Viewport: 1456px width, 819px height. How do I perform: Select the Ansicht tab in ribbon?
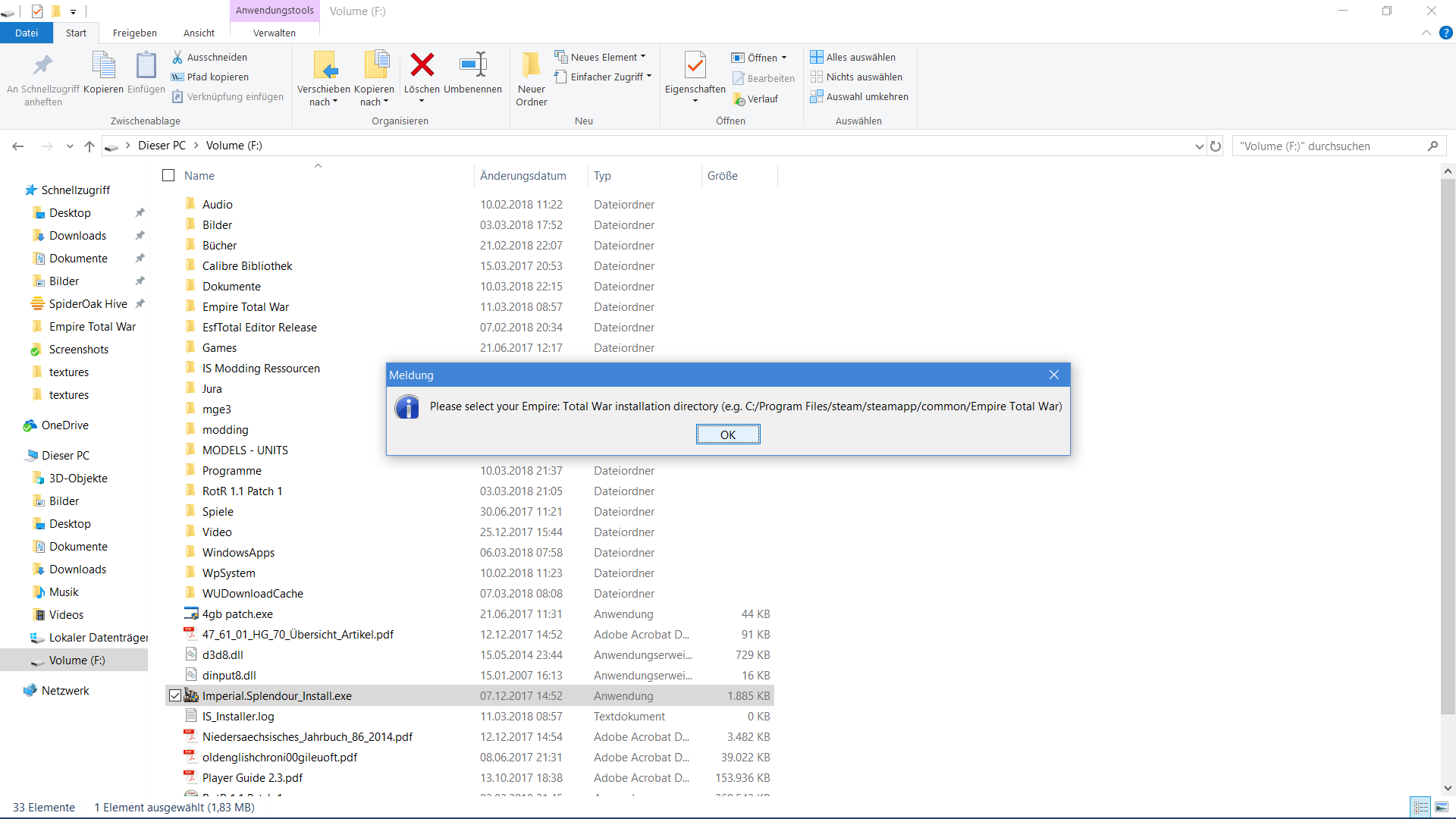click(x=196, y=33)
